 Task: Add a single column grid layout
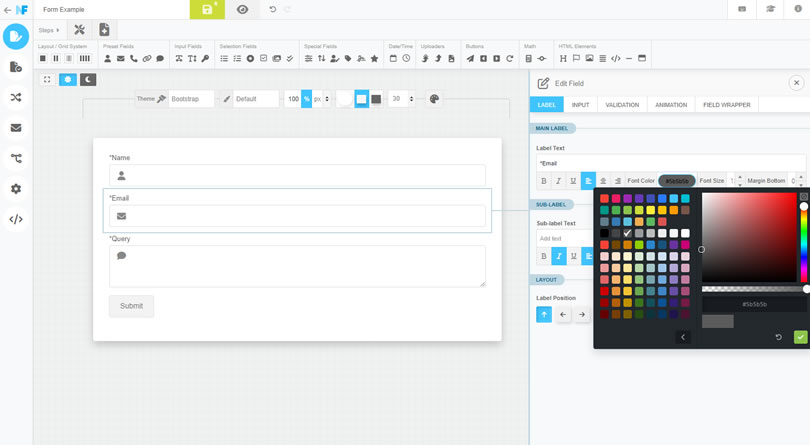43,58
